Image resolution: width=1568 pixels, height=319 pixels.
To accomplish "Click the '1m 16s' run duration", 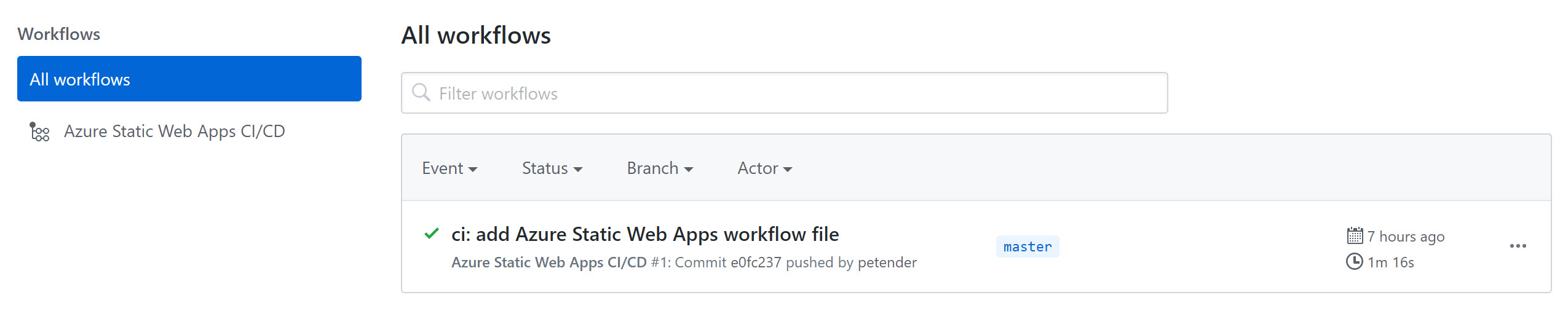I will pyautogui.click(x=1390, y=262).
